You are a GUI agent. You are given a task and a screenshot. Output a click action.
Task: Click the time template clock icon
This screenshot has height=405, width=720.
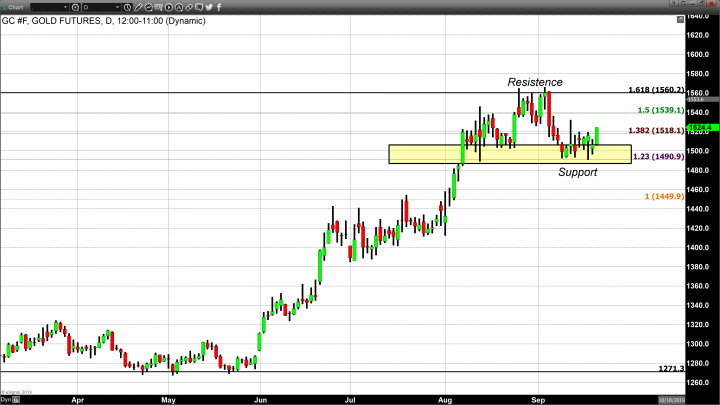tap(127, 7)
